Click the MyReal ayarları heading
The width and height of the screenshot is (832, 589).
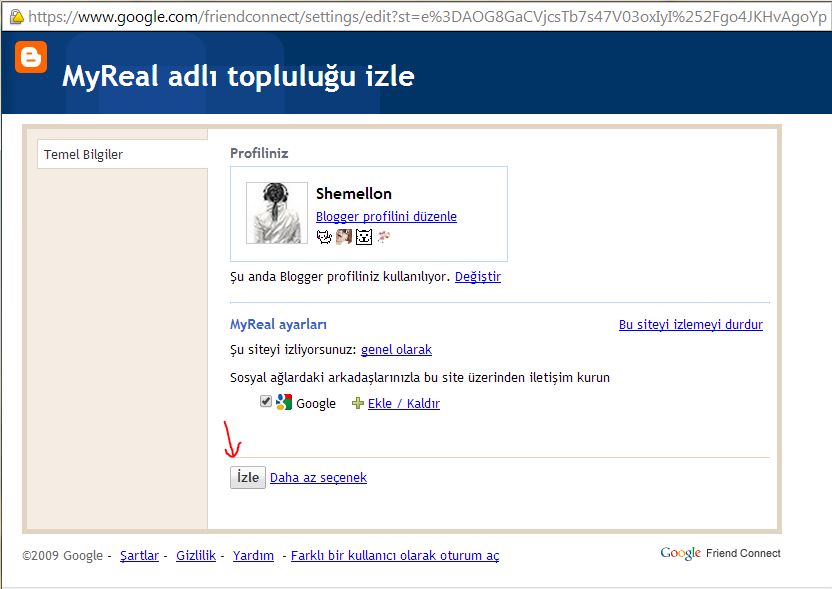point(278,324)
